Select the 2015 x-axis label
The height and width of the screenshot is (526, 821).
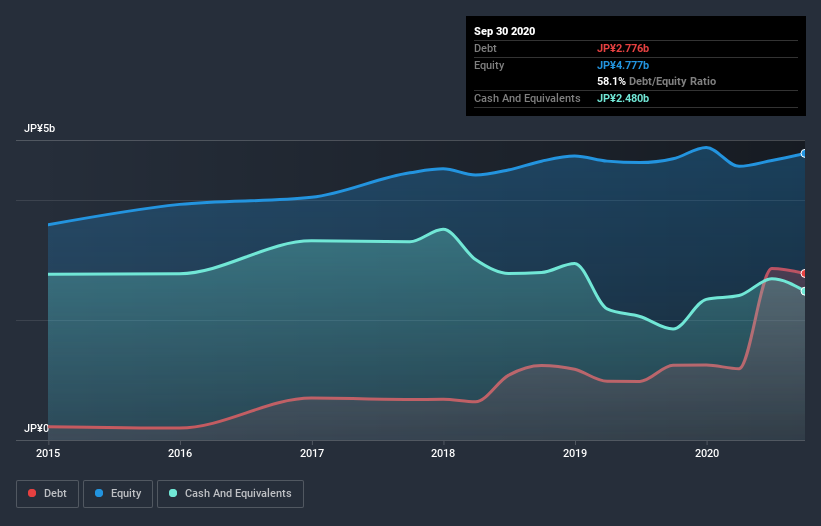pyautogui.click(x=48, y=453)
